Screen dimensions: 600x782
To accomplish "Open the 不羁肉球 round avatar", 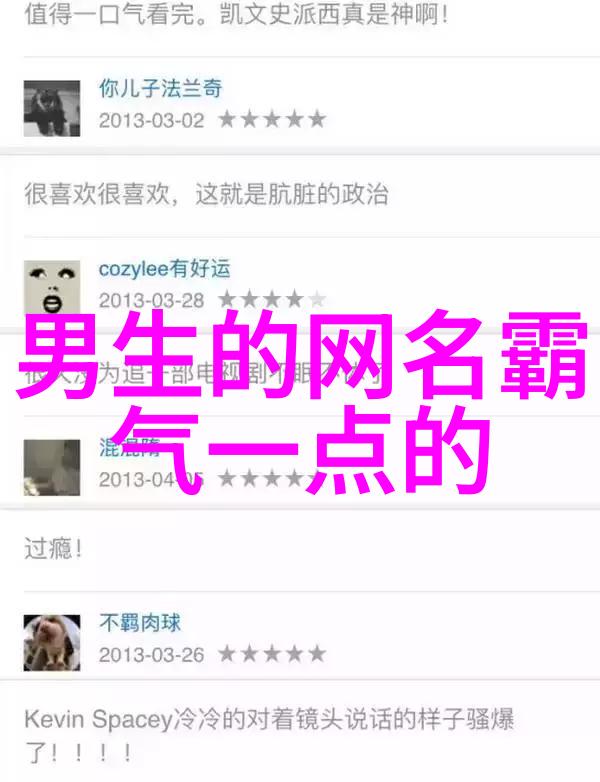I will (52, 643).
